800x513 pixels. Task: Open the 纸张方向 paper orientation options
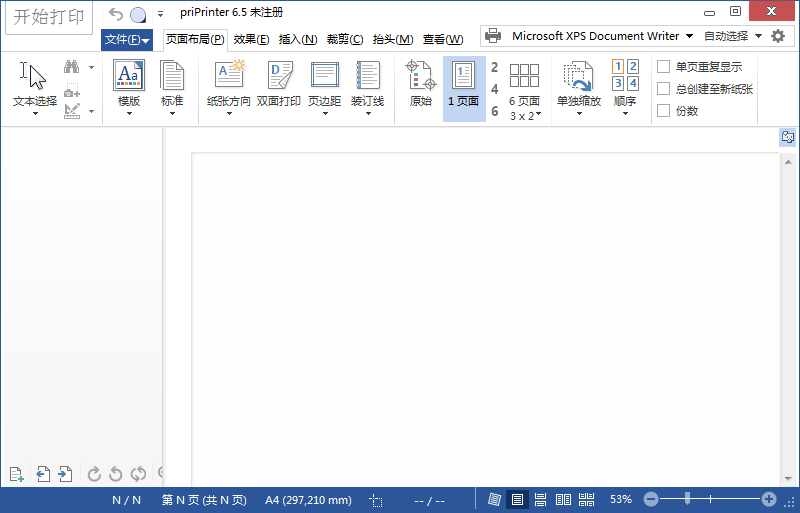click(x=229, y=88)
